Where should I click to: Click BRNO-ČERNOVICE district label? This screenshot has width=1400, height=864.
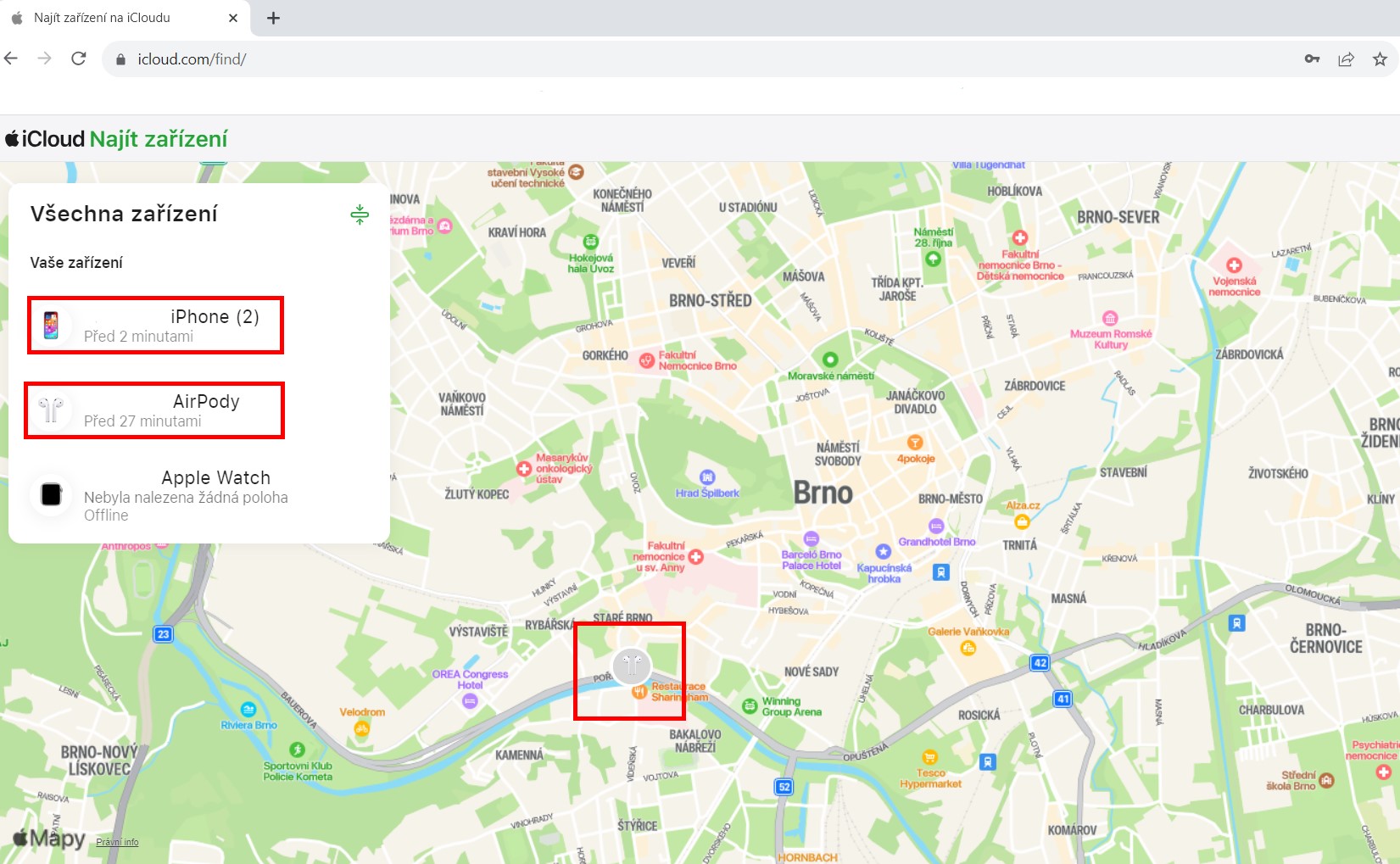pyautogui.click(x=1326, y=638)
